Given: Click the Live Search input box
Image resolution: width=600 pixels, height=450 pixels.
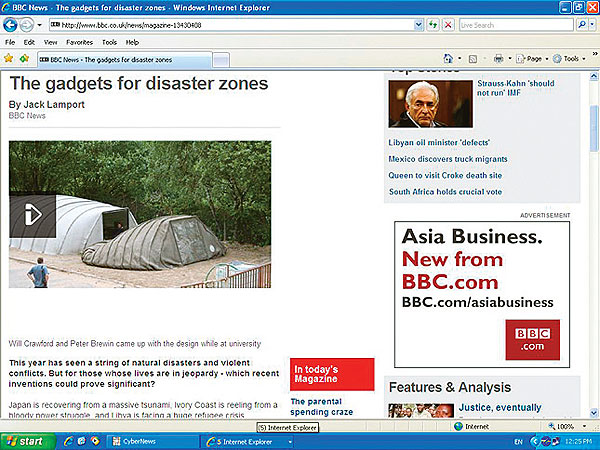Looking at the screenshot, I should point(516,25).
